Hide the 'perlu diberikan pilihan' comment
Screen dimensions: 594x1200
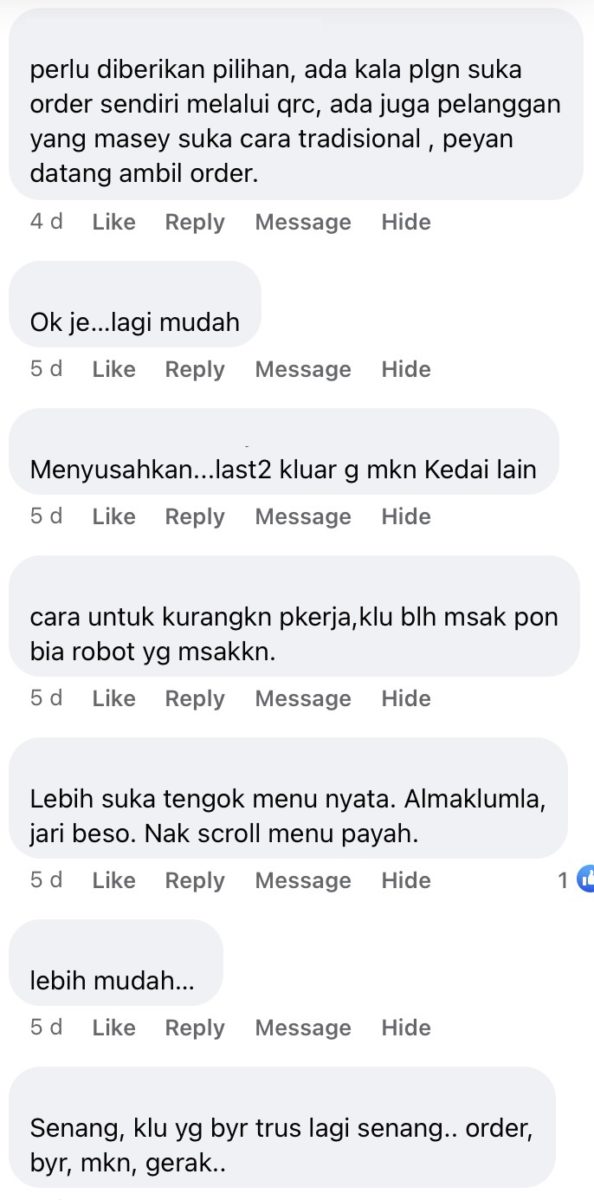(405, 222)
